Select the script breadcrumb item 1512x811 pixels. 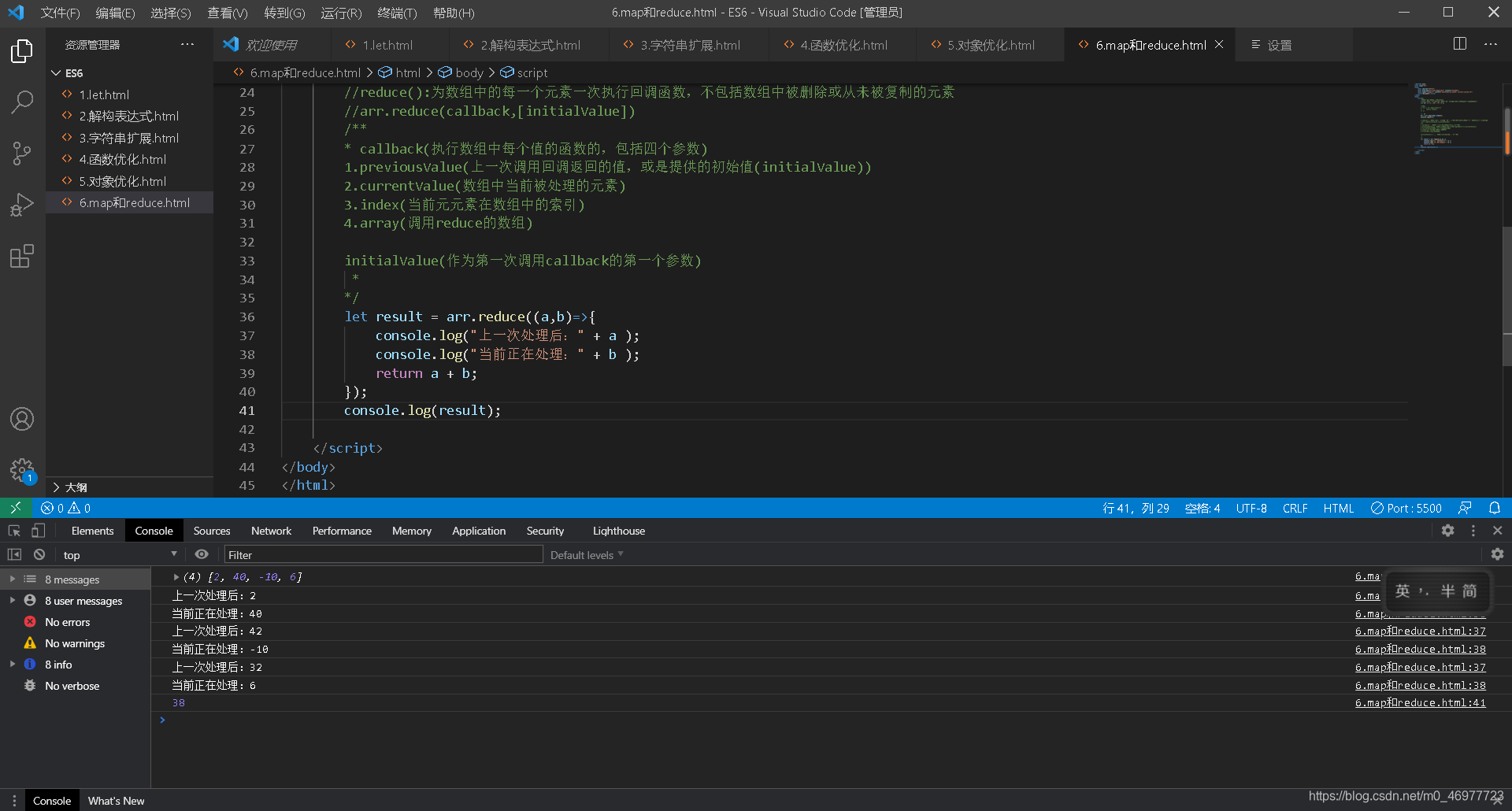(x=524, y=72)
